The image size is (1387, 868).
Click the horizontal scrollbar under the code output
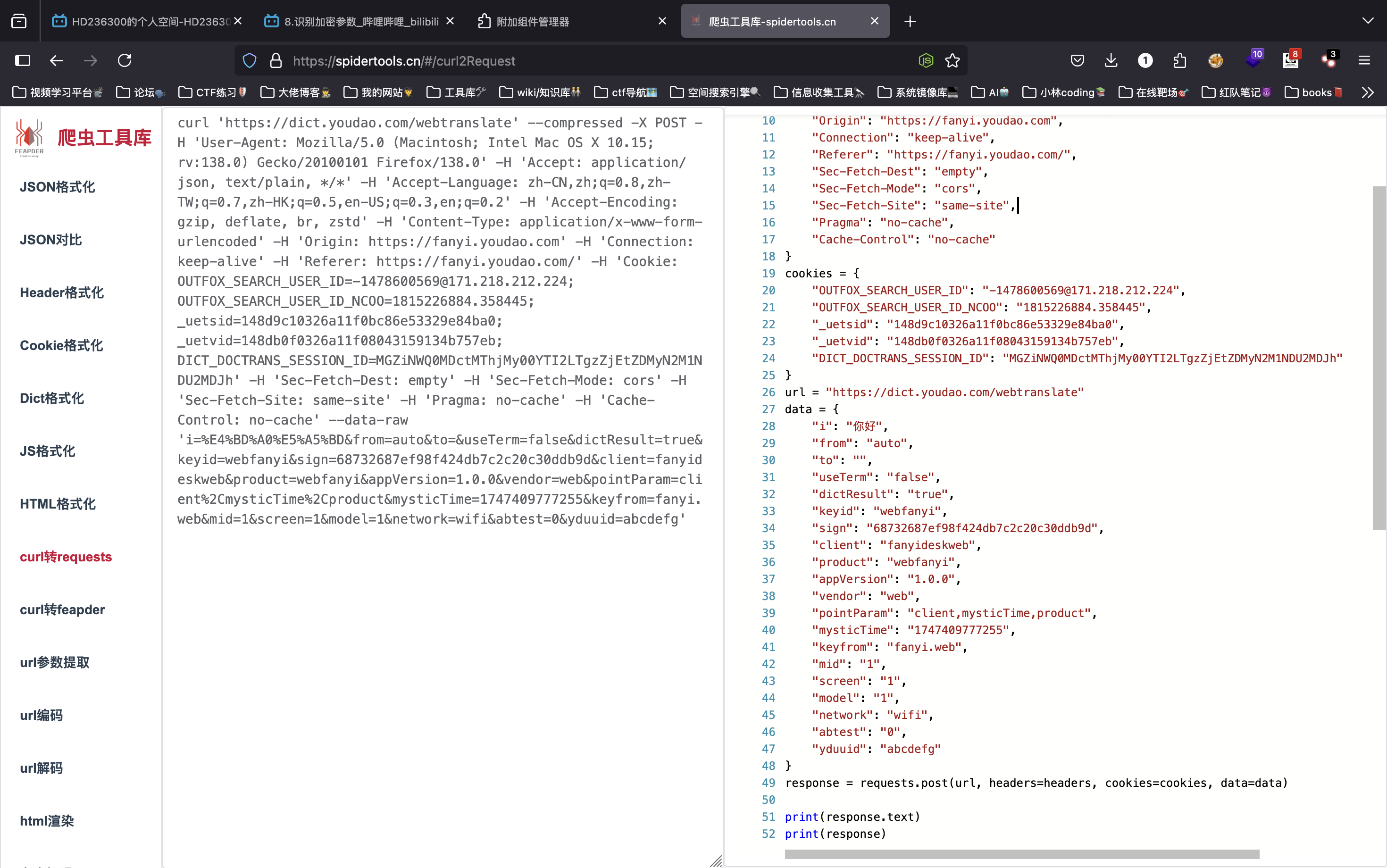tap(1022, 854)
